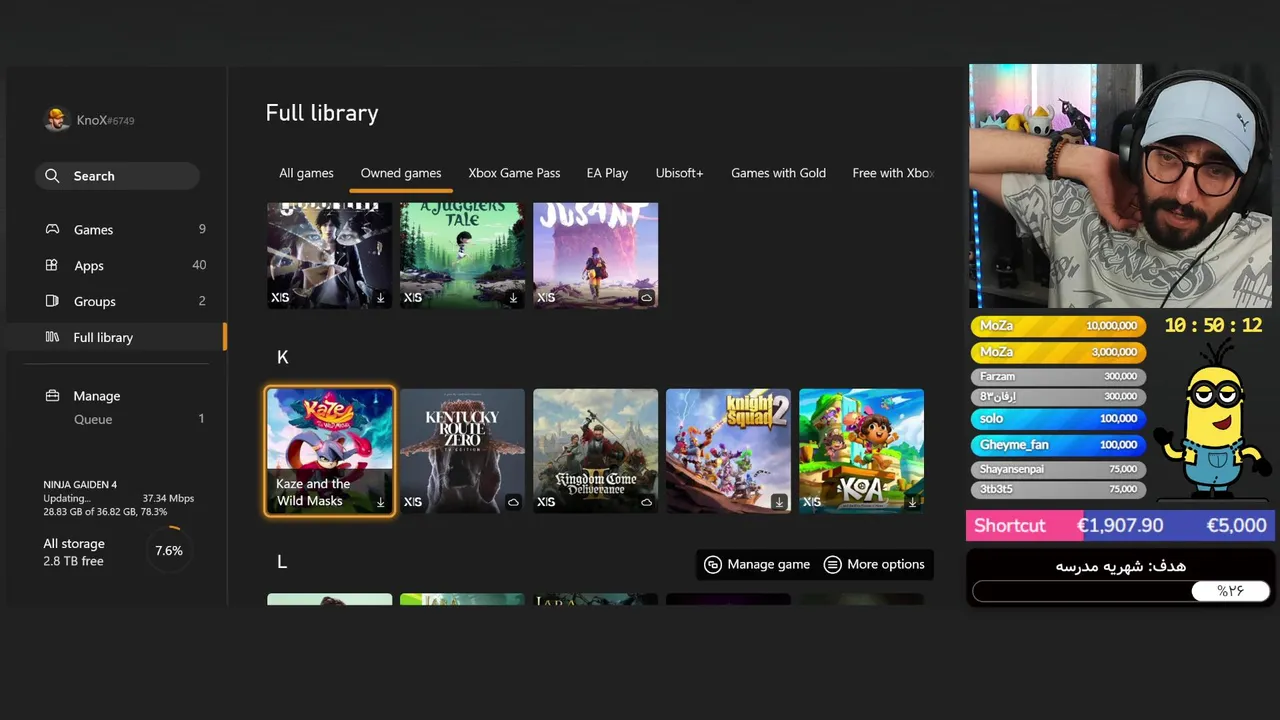1280x720 pixels.
Task: Click the 7.6% storage usage ring
Action: click(x=169, y=550)
